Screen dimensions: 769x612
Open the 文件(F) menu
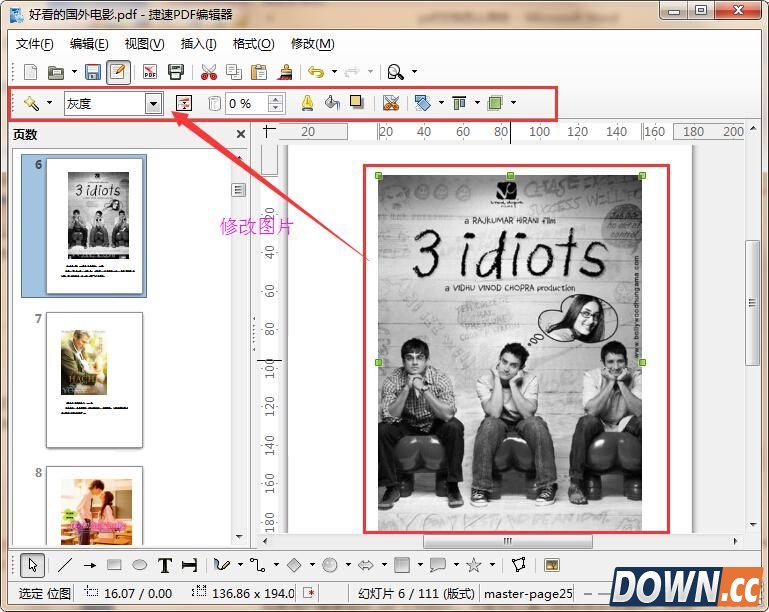35,44
